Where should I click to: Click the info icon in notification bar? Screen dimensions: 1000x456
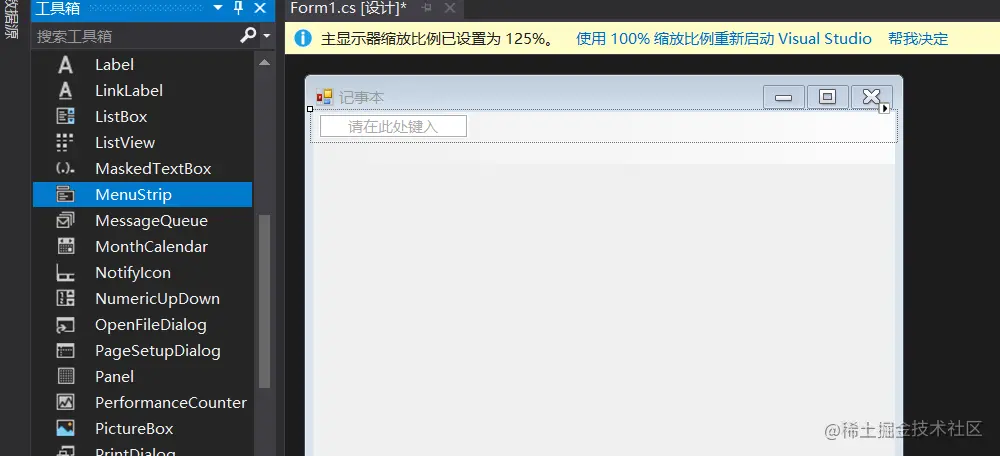(303, 39)
